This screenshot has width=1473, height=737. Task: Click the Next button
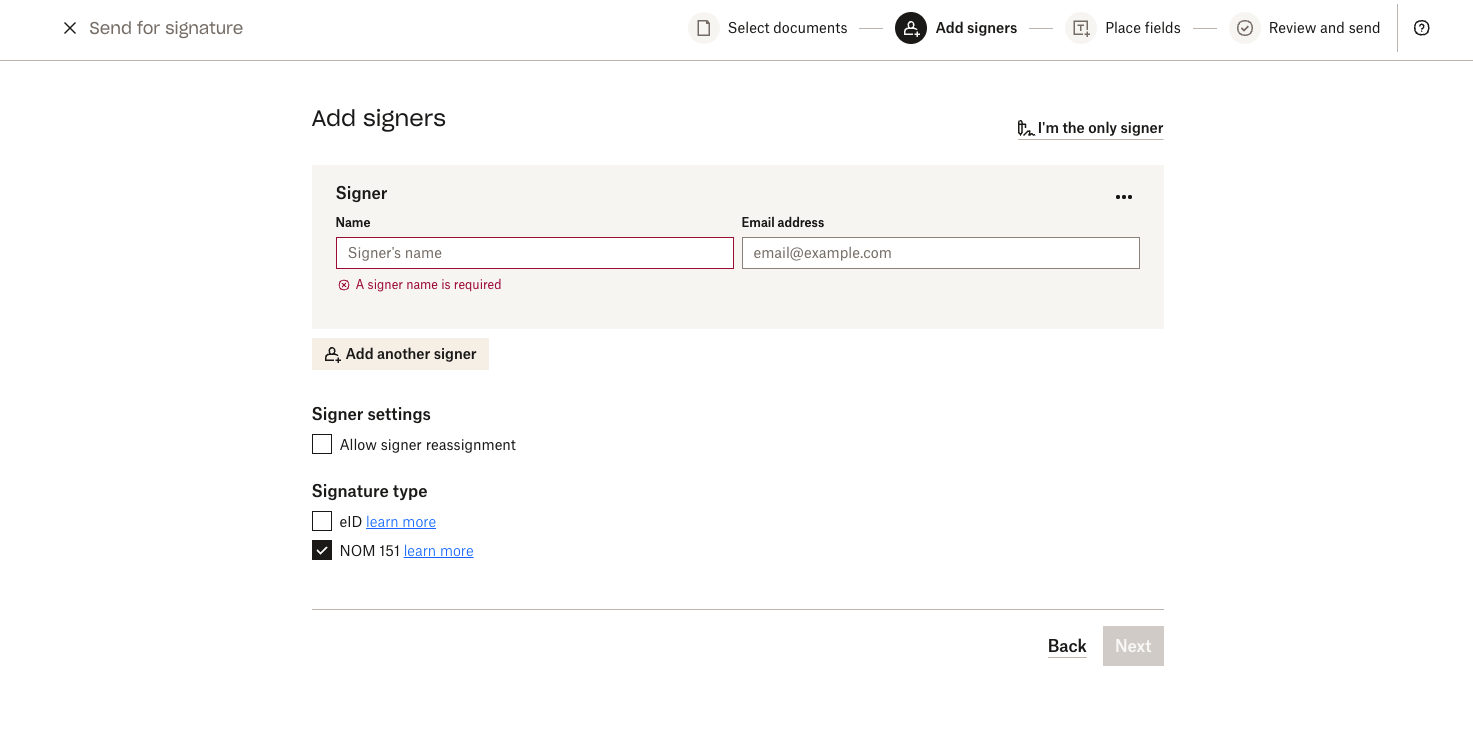(1132, 645)
